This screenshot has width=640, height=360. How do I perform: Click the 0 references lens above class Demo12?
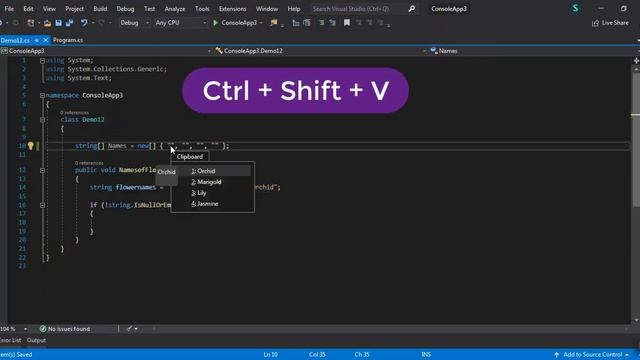74,112
